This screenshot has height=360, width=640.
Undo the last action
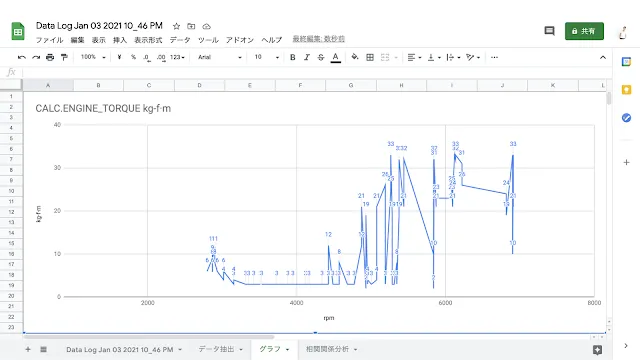[x=22, y=57]
